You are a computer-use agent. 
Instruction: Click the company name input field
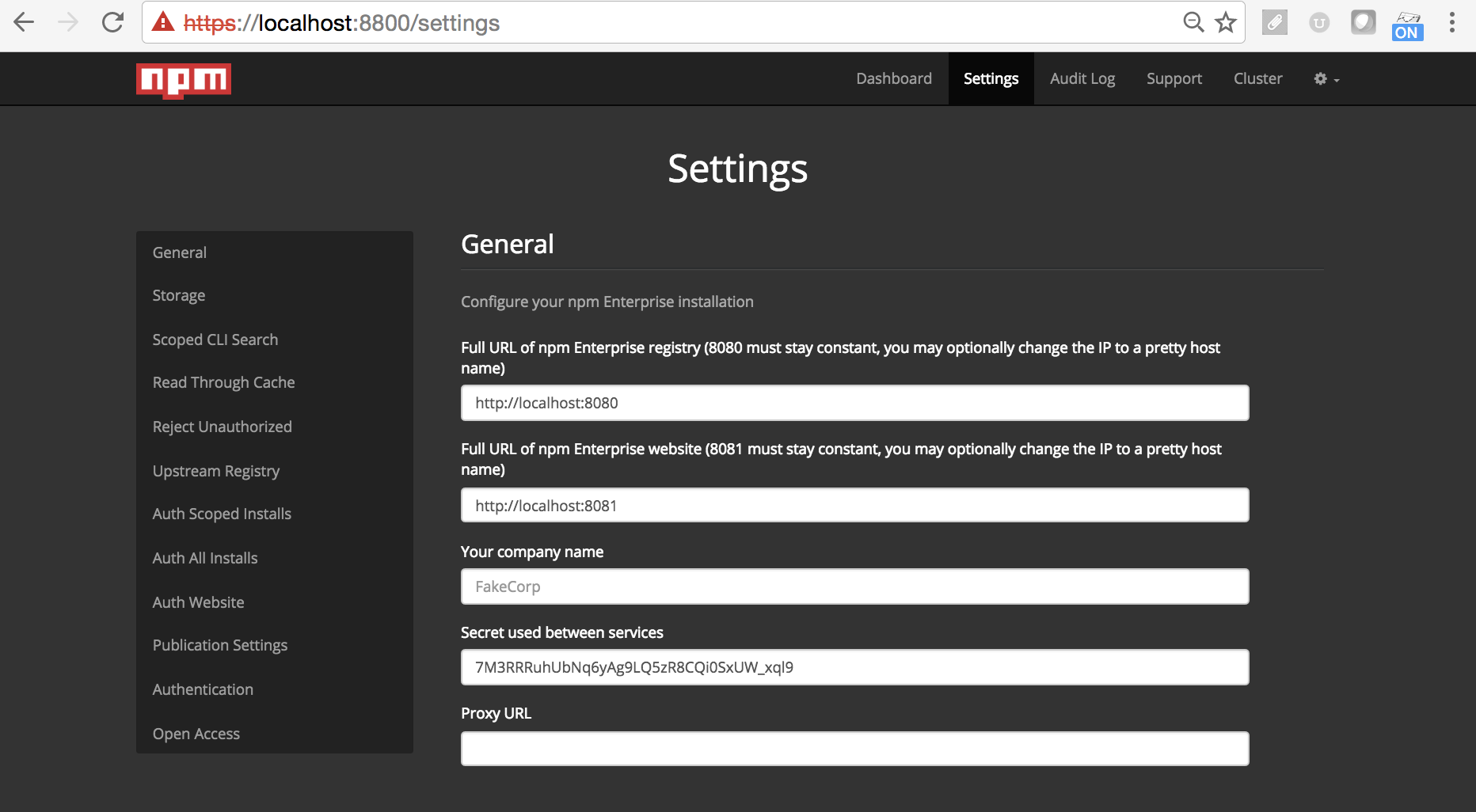[855, 586]
